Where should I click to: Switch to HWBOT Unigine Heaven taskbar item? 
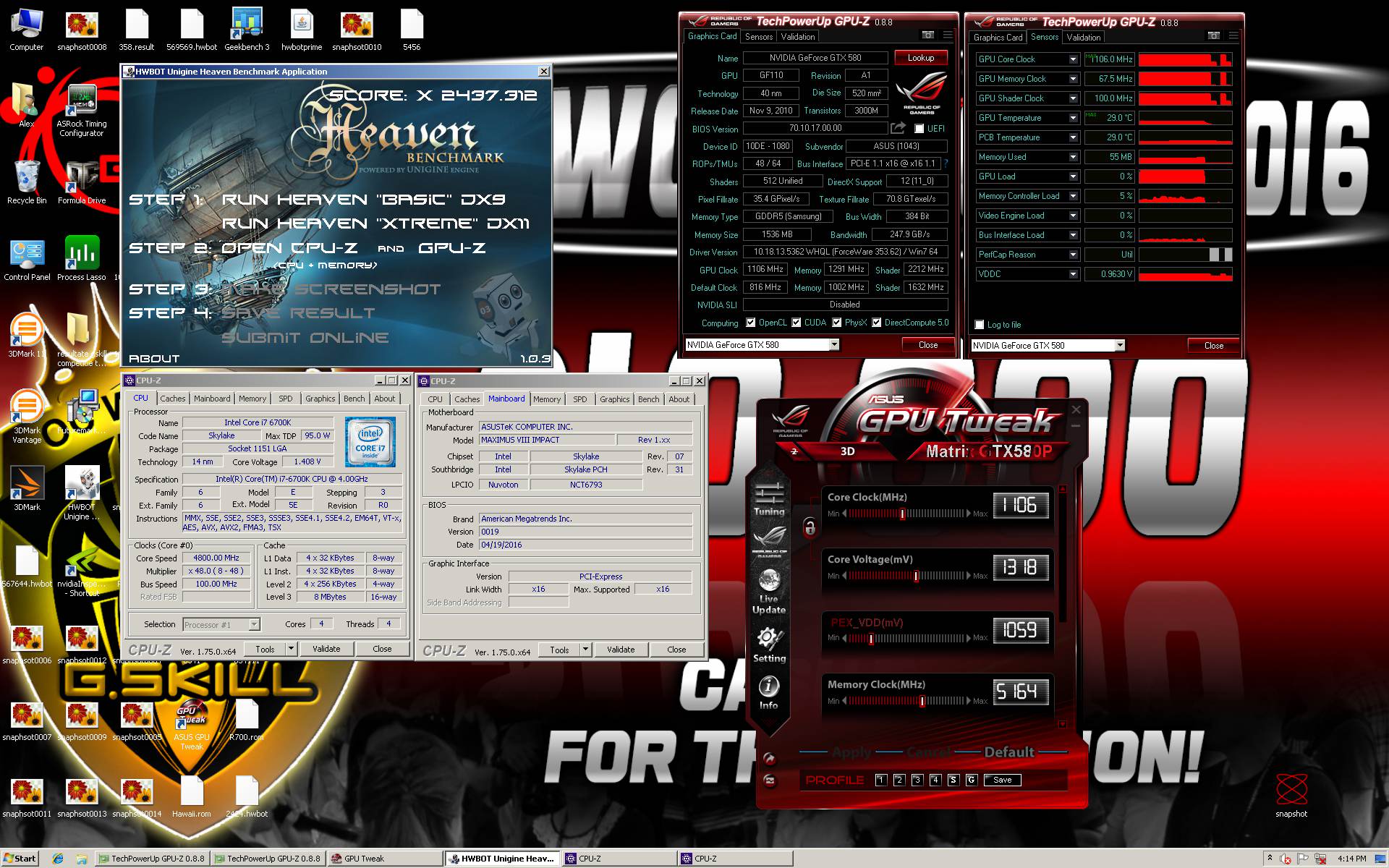502,859
